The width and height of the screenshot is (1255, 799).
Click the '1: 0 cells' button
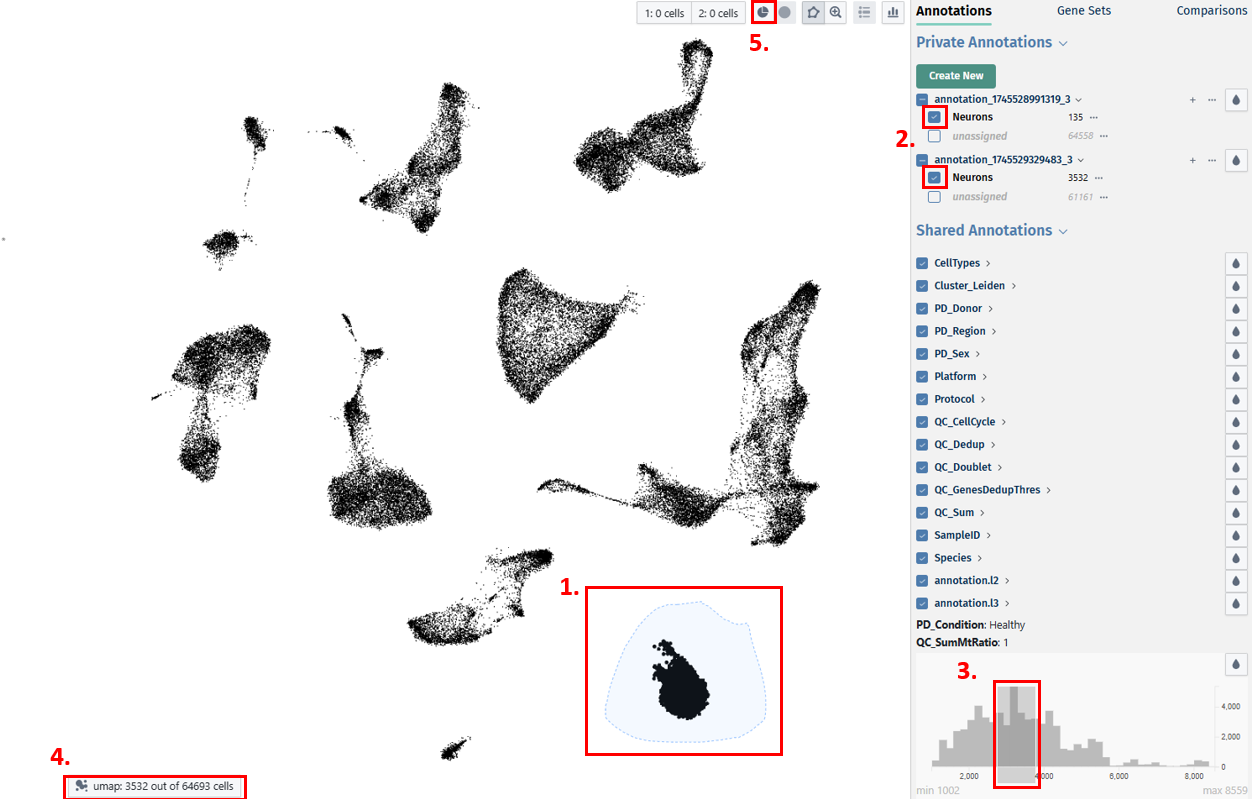coord(664,13)
